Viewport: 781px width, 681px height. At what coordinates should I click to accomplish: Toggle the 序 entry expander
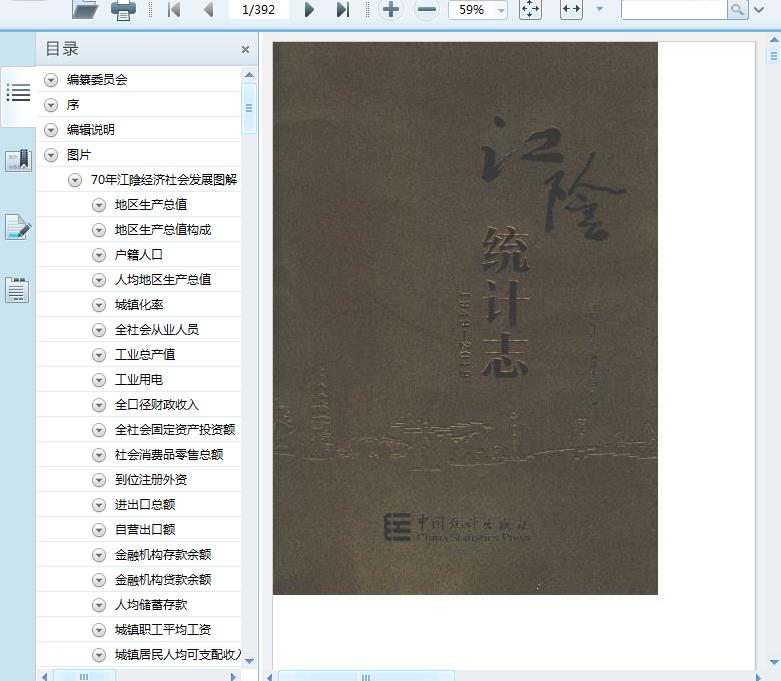51,105
